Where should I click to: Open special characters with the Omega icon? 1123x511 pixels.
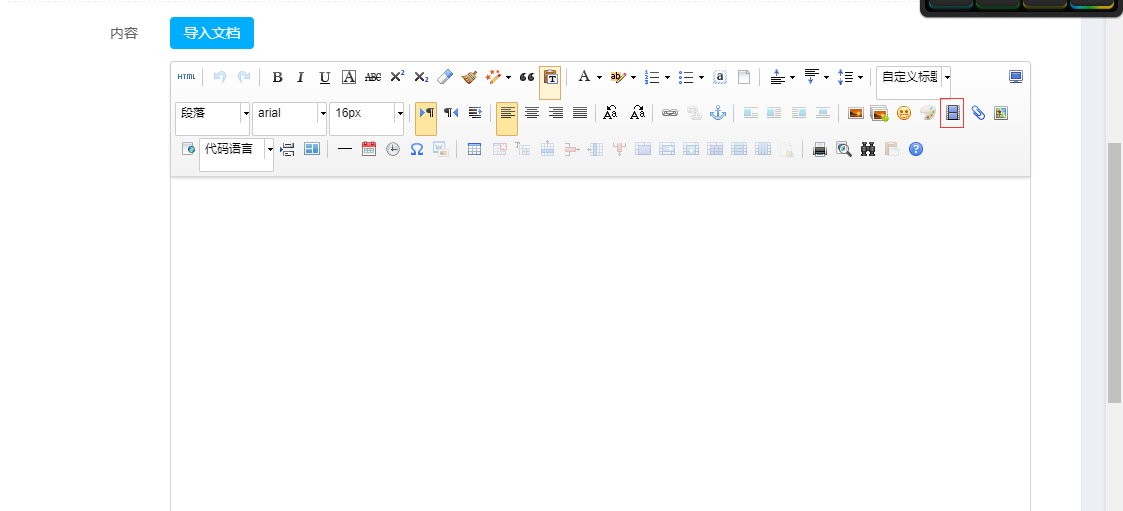coord(417,149)
